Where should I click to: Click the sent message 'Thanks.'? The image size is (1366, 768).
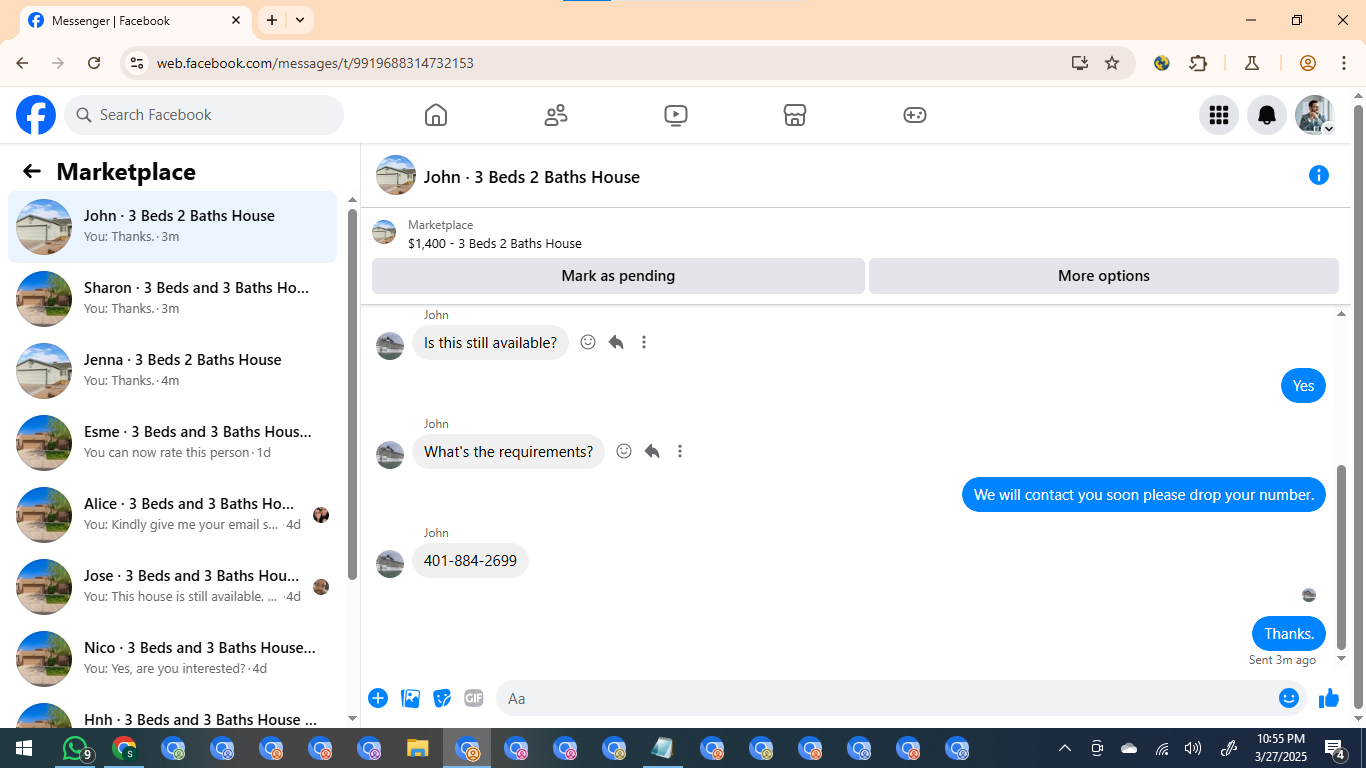tap(1289, 634)
